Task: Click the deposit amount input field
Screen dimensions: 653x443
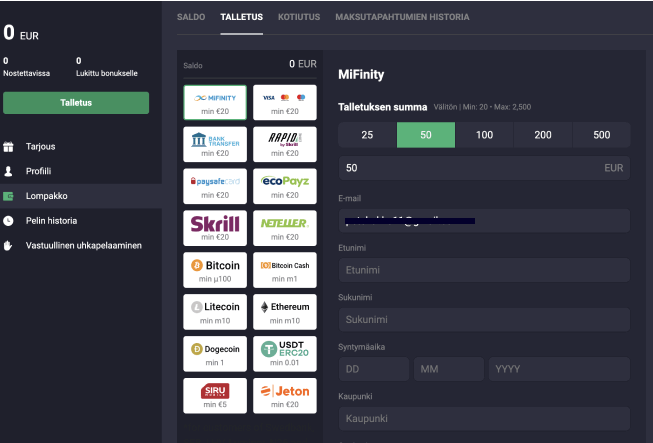Action: pyautogui.click(x=484, y=168)
